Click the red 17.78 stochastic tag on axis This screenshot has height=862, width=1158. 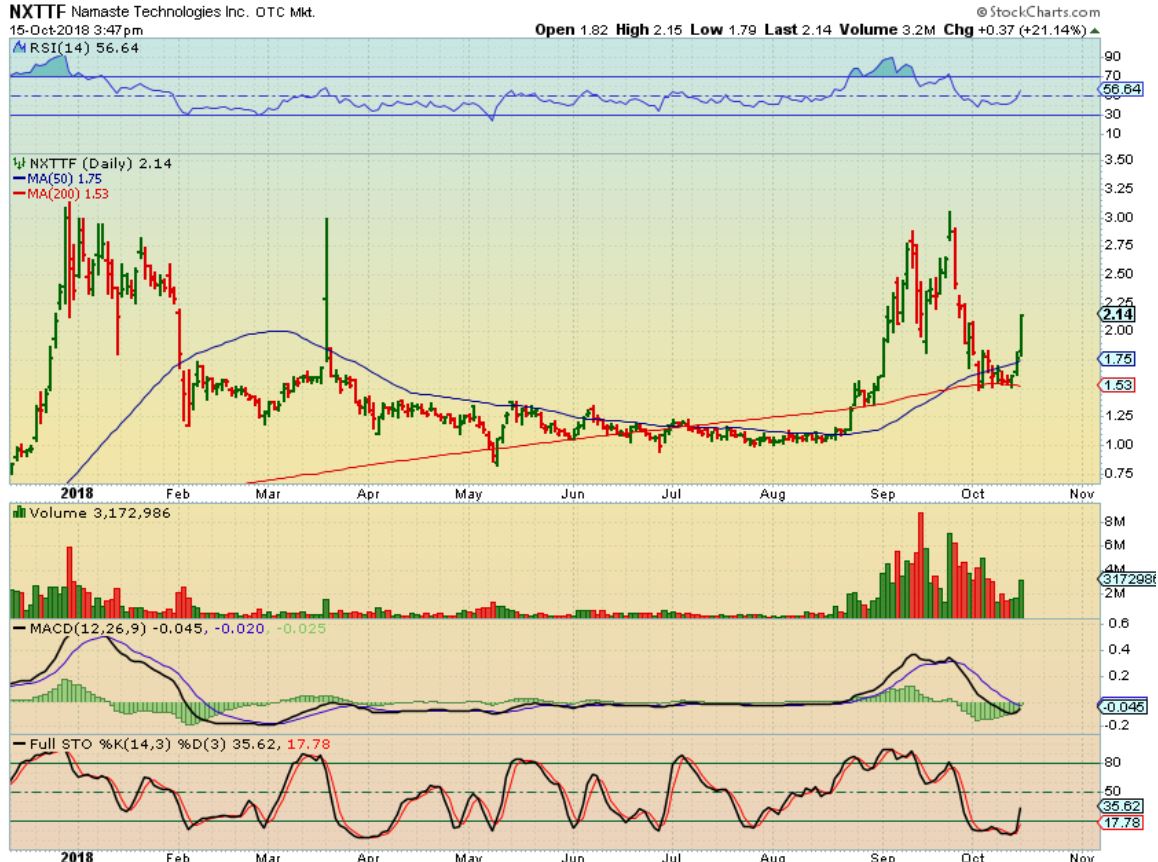pos(1121,823)
